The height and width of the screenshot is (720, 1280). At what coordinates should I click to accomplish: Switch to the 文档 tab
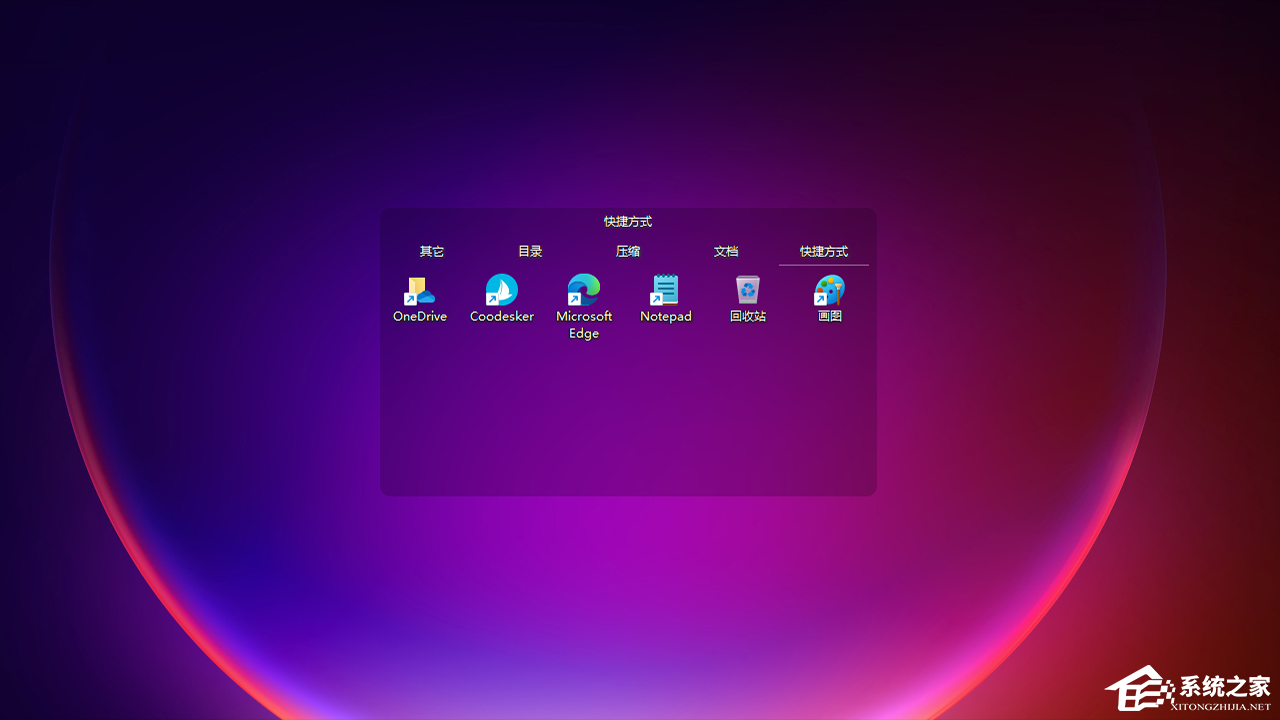coord(726,252)
